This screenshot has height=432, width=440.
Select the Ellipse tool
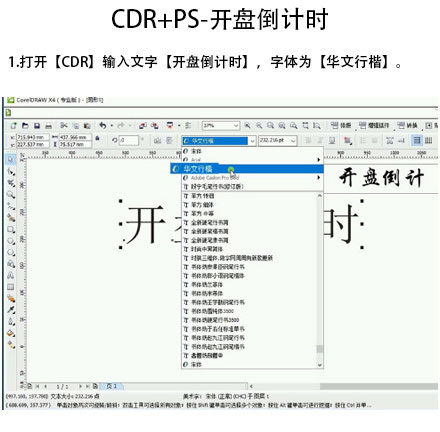tap(11, 241)
